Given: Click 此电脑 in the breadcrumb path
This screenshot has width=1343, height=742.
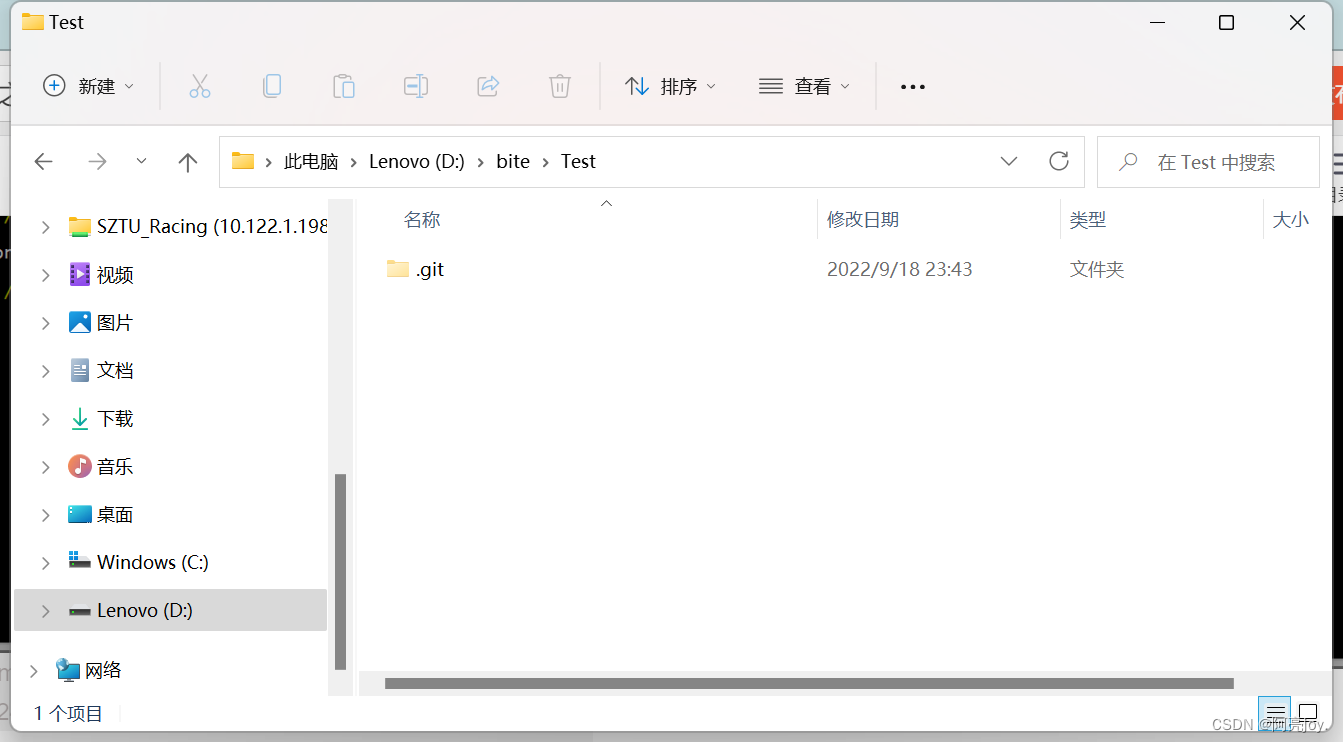Looking at the screenshot, I should [x=311, y=161].
